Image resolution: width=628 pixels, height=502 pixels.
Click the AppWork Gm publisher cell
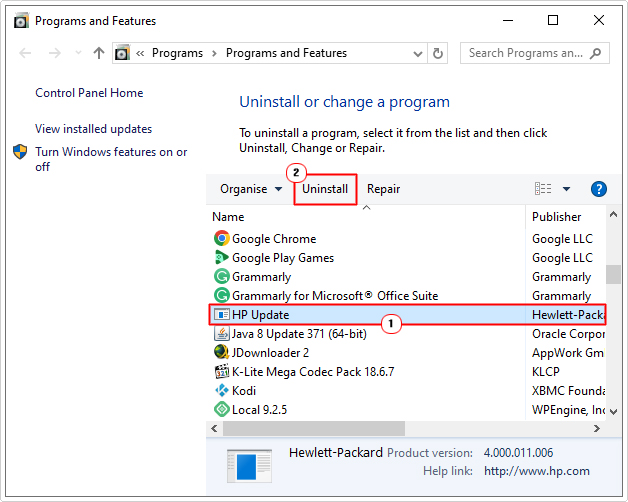pos(568,353)
